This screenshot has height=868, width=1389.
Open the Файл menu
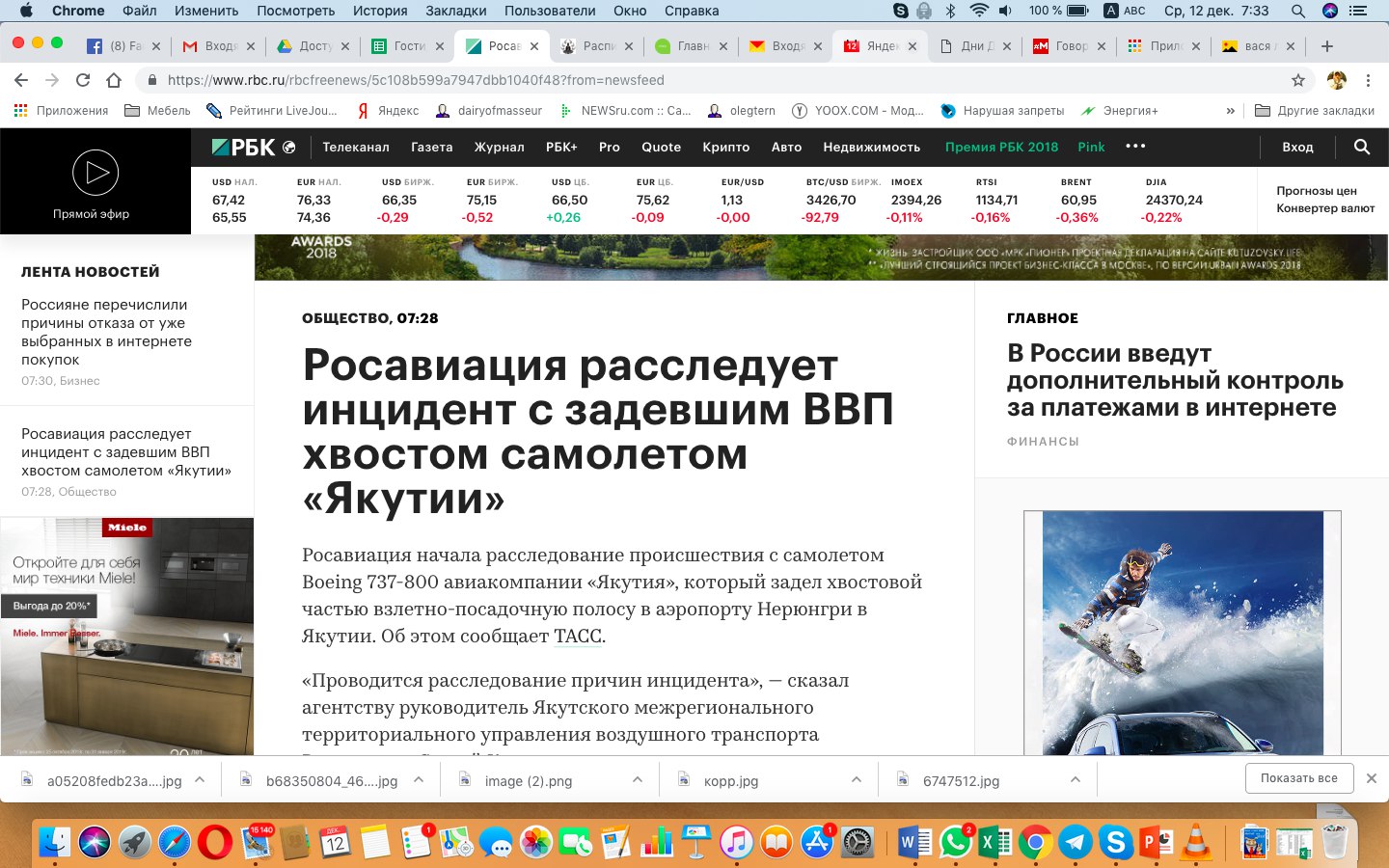click(140, 11)
